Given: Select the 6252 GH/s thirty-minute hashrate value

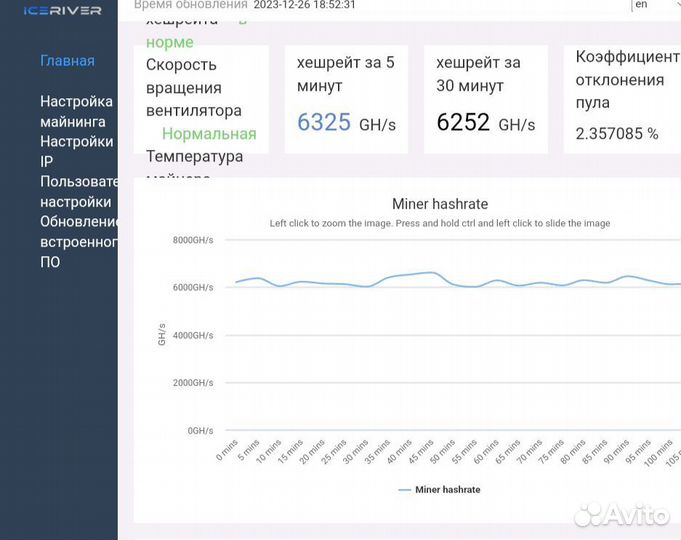Looking at the screenshot, I should point(486,122).
